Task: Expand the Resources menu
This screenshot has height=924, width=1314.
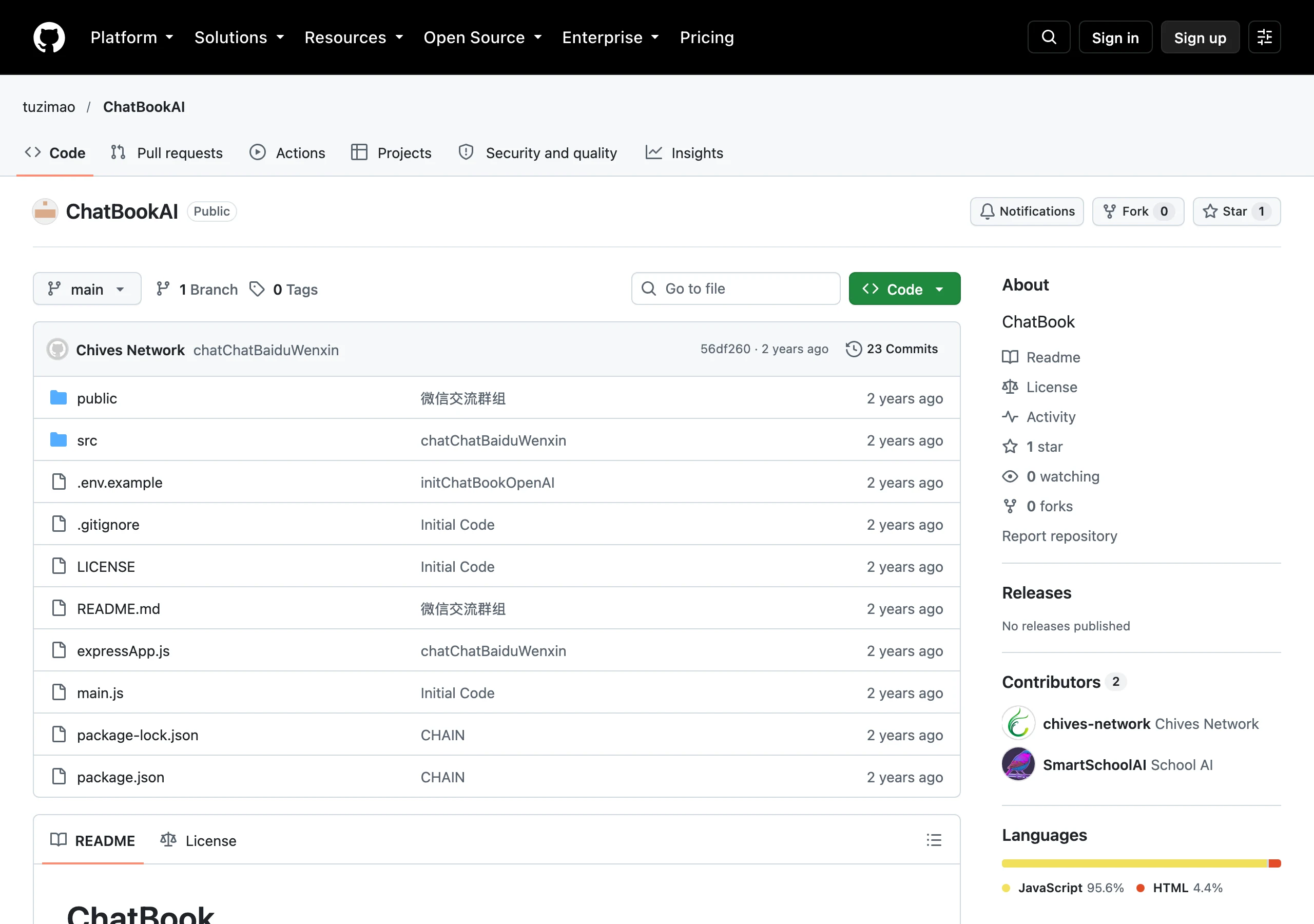Action: [354, 37]
